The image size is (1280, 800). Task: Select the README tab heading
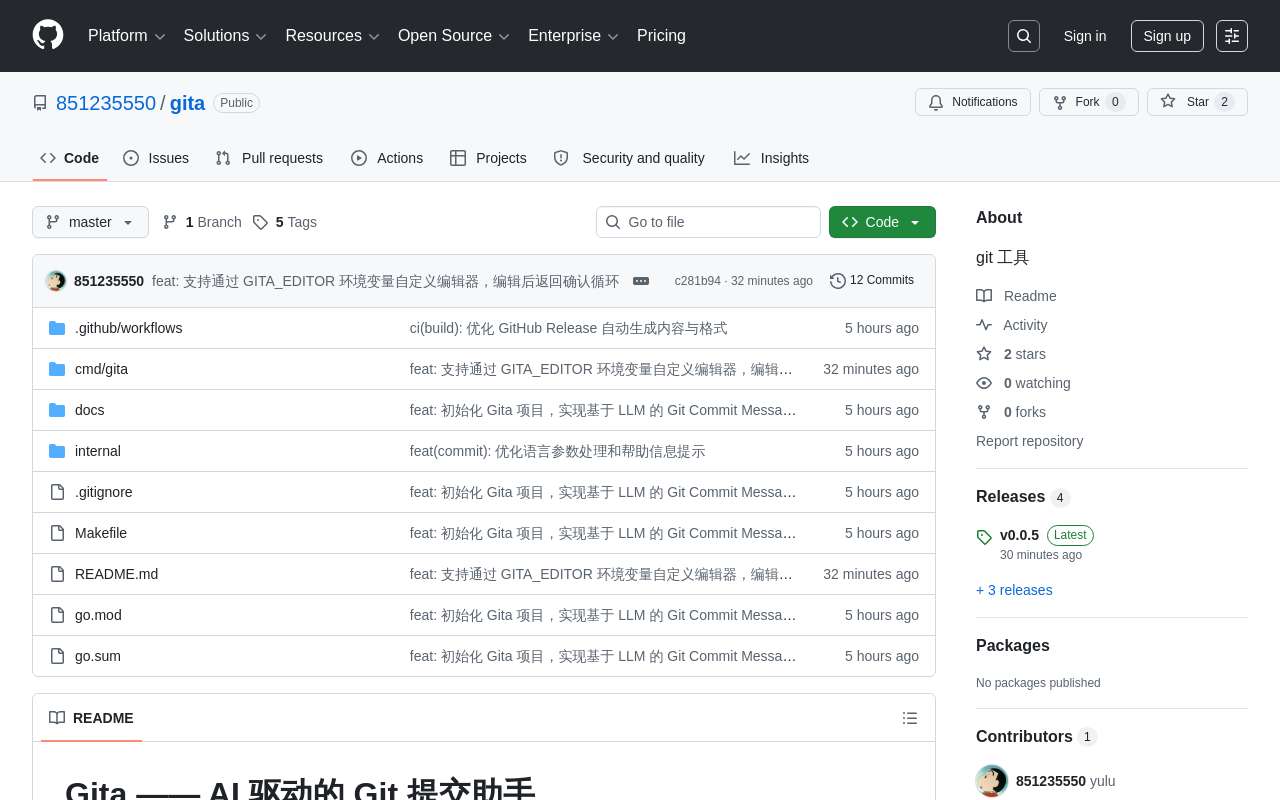click(x=92, y=718)
